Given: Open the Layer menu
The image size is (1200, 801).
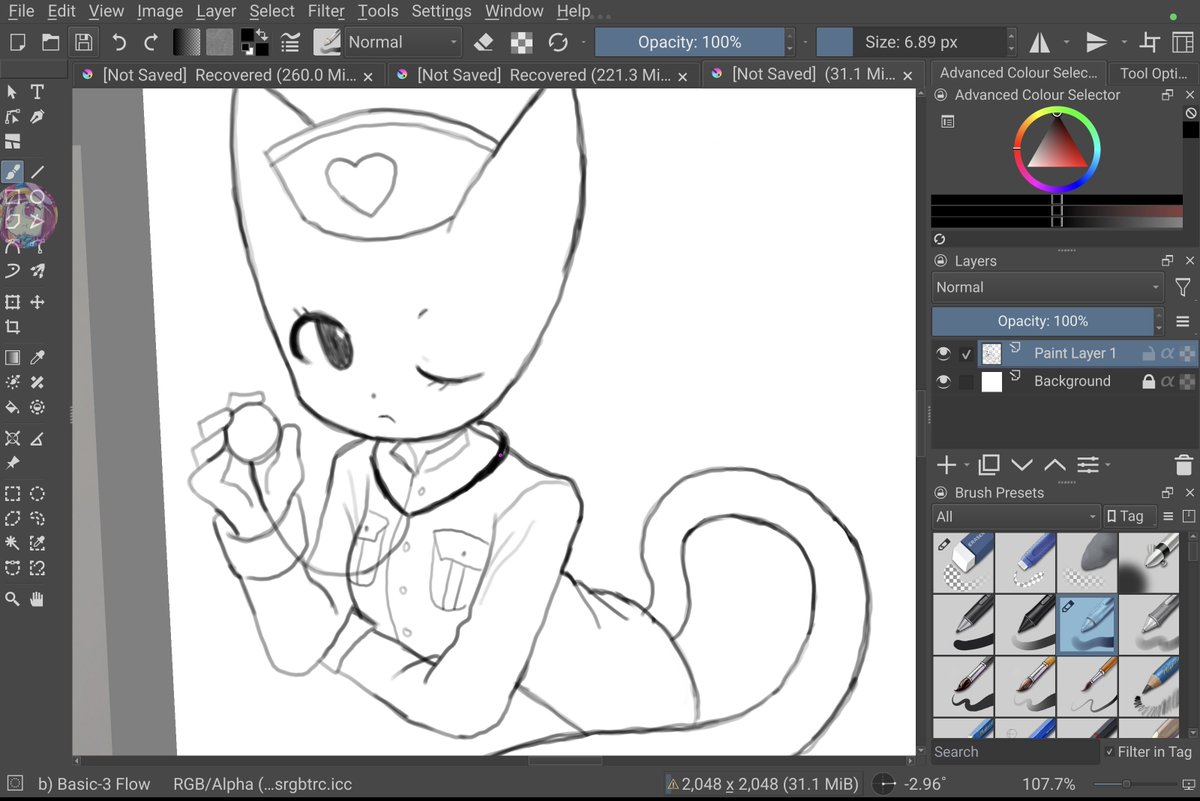Looking at the screenshot, I should [216, 11].
